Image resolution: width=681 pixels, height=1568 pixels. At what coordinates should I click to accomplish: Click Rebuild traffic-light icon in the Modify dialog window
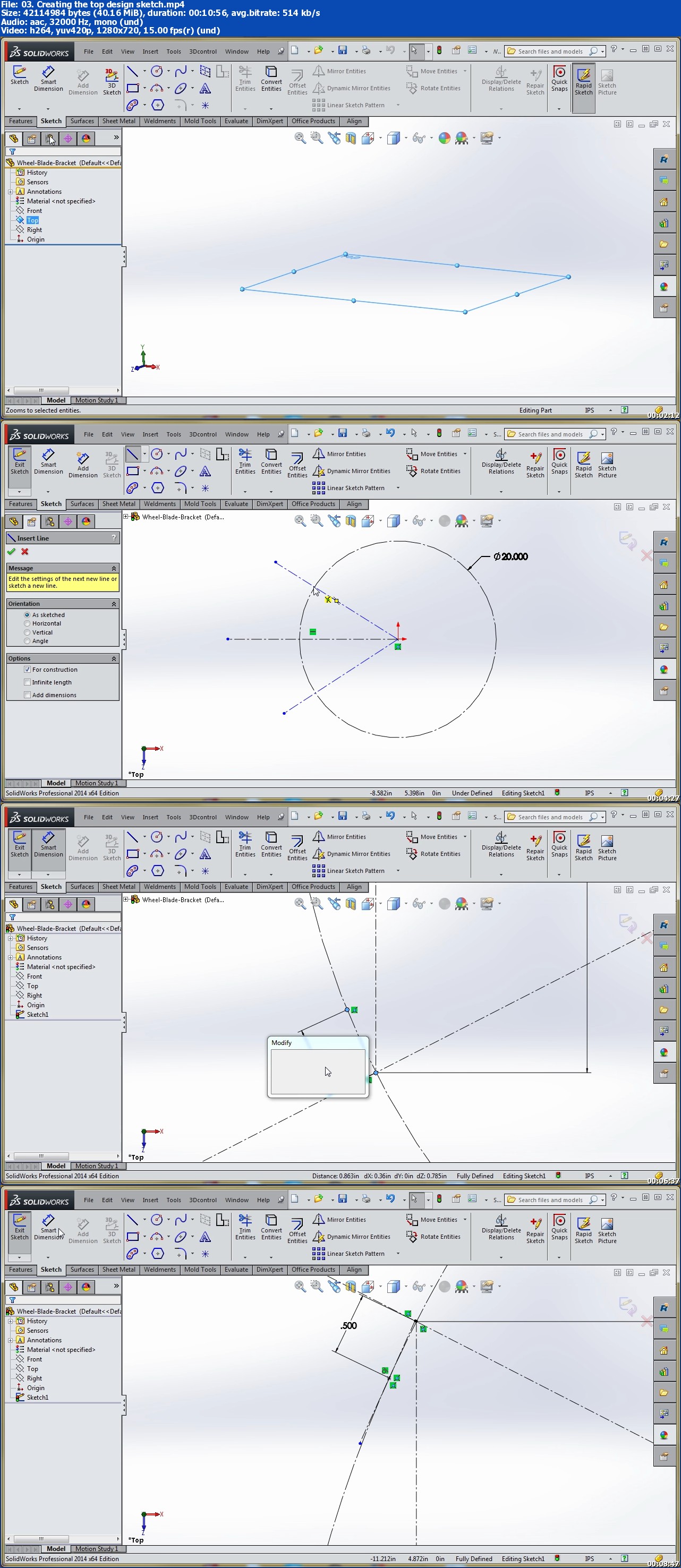tap(439, 816)
